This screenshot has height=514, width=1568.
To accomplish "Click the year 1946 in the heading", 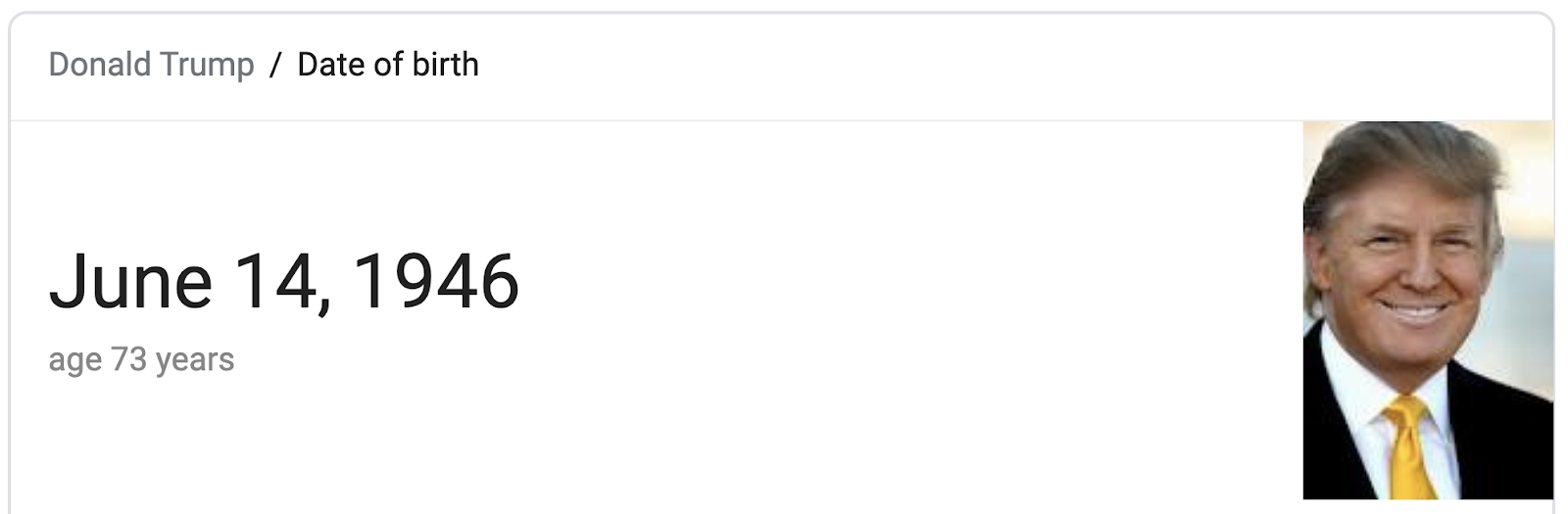I will point(435,282).
